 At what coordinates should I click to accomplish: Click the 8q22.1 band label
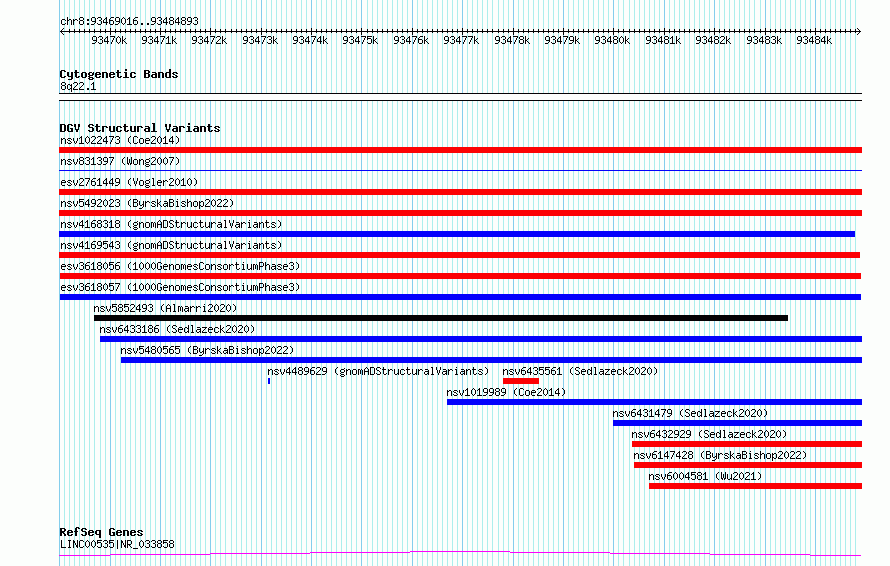pyautogui.click(x=78, y=86)
